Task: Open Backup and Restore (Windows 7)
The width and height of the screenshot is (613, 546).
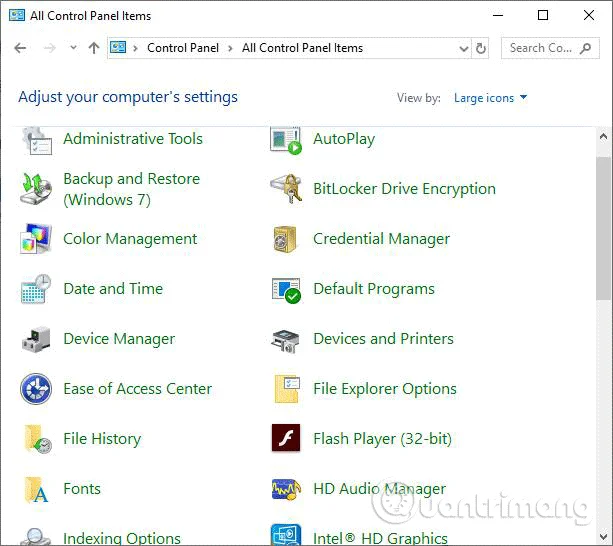Action: 132,189
